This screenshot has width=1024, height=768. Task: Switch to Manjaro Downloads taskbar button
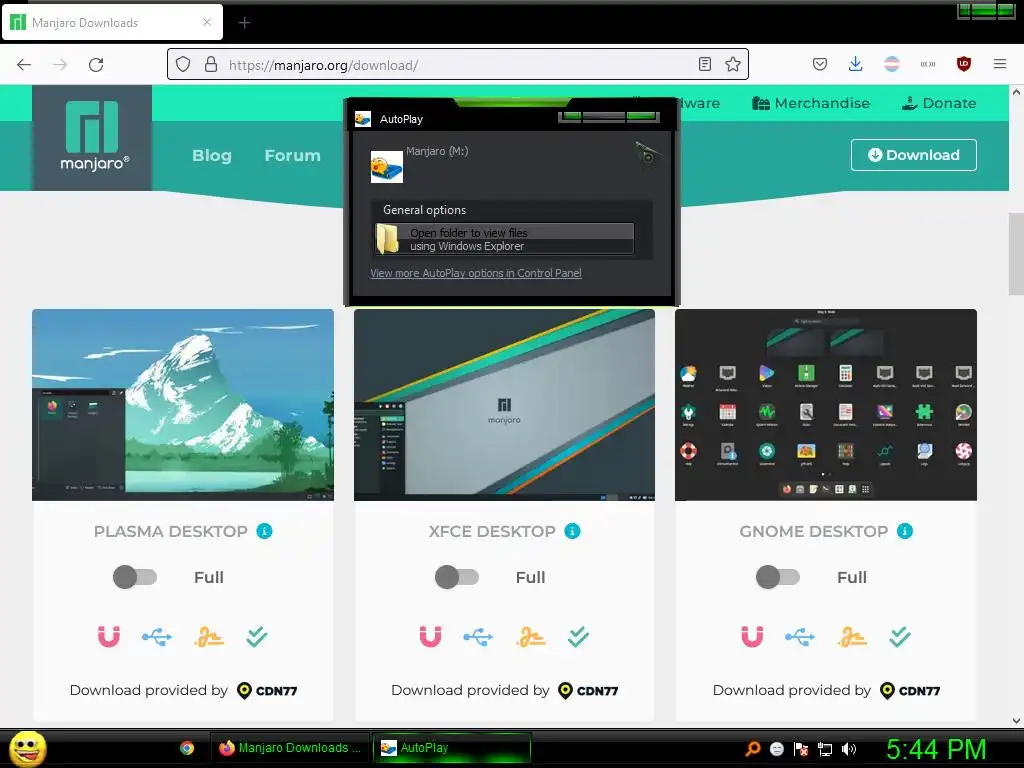(x=290, y=748)
